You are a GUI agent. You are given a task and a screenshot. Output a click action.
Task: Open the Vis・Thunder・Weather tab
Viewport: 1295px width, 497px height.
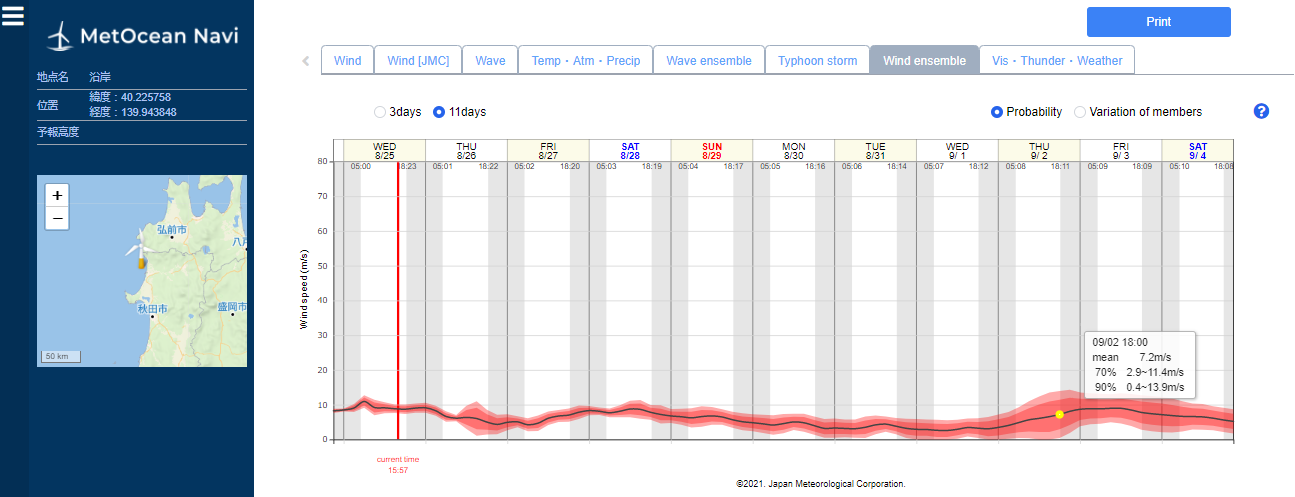click(1057, 60)
